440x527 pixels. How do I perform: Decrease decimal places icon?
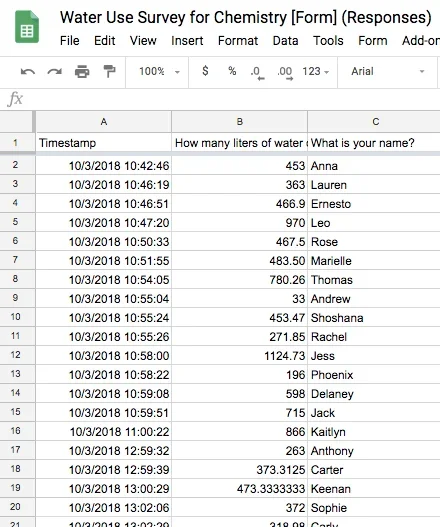coord(257,73)
